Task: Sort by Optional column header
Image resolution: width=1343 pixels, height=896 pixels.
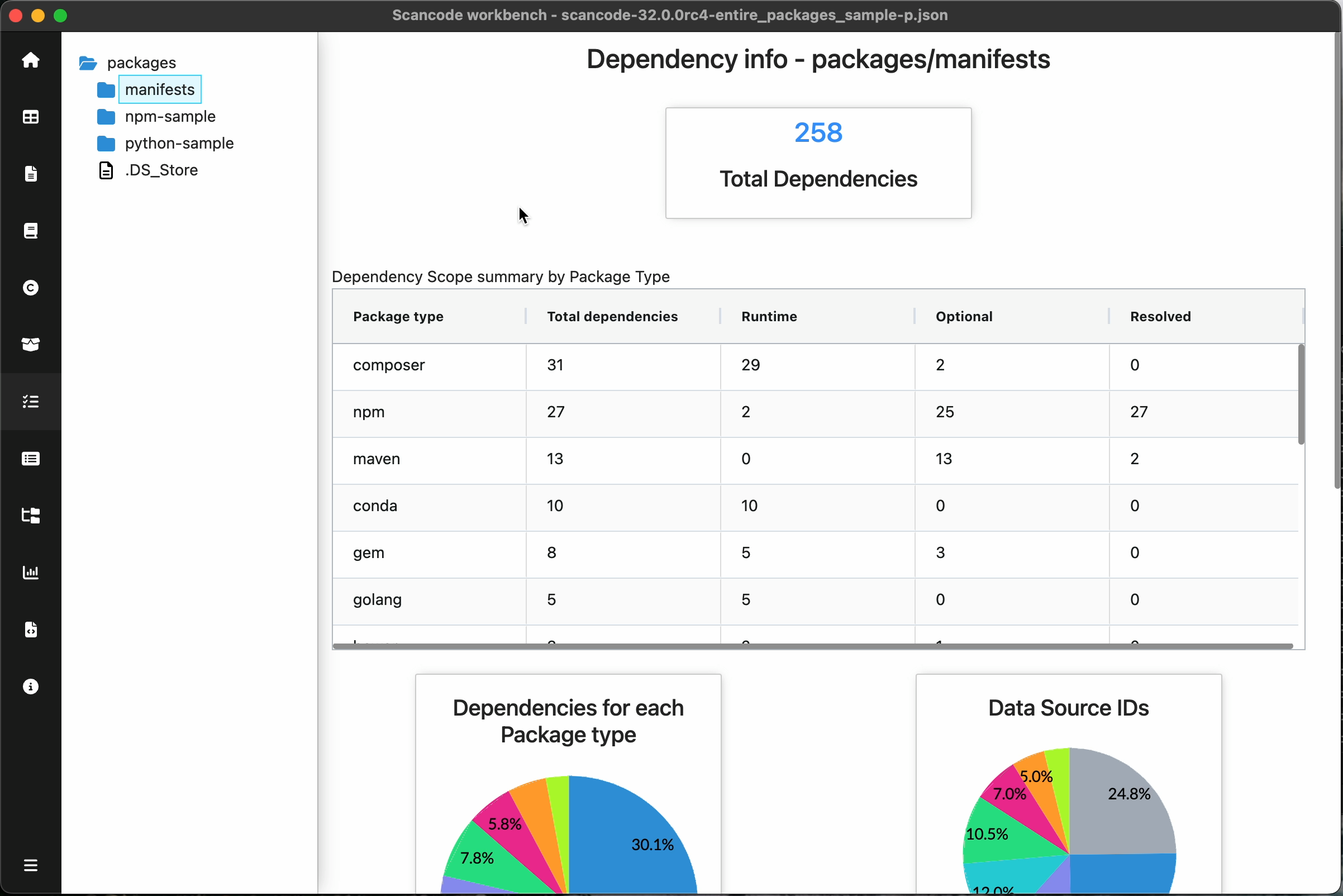Action: (x=1012, y=317)
